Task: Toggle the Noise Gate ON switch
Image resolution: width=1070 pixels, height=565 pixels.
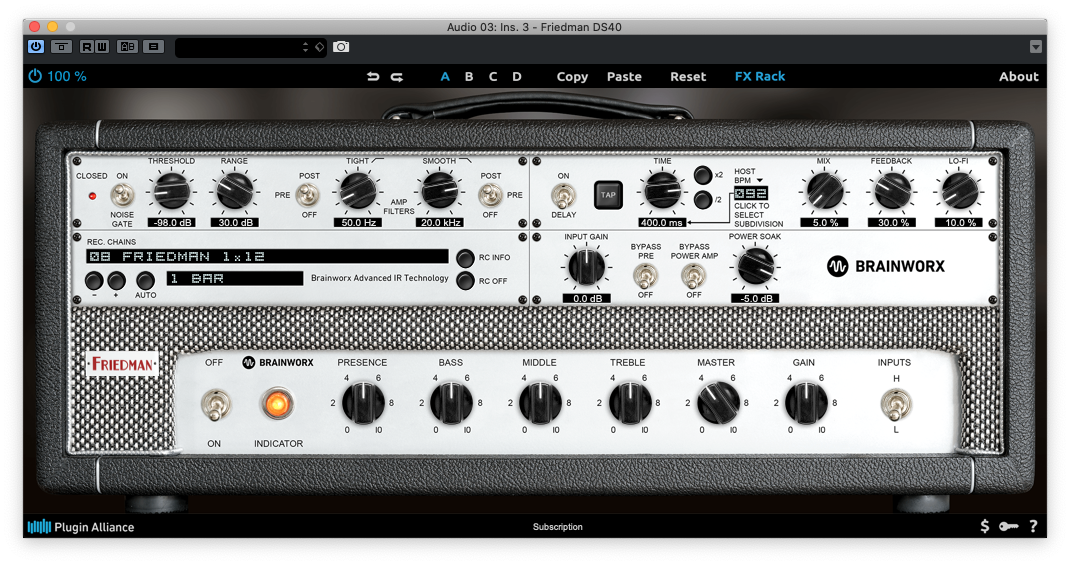Action: pos(122,196)
